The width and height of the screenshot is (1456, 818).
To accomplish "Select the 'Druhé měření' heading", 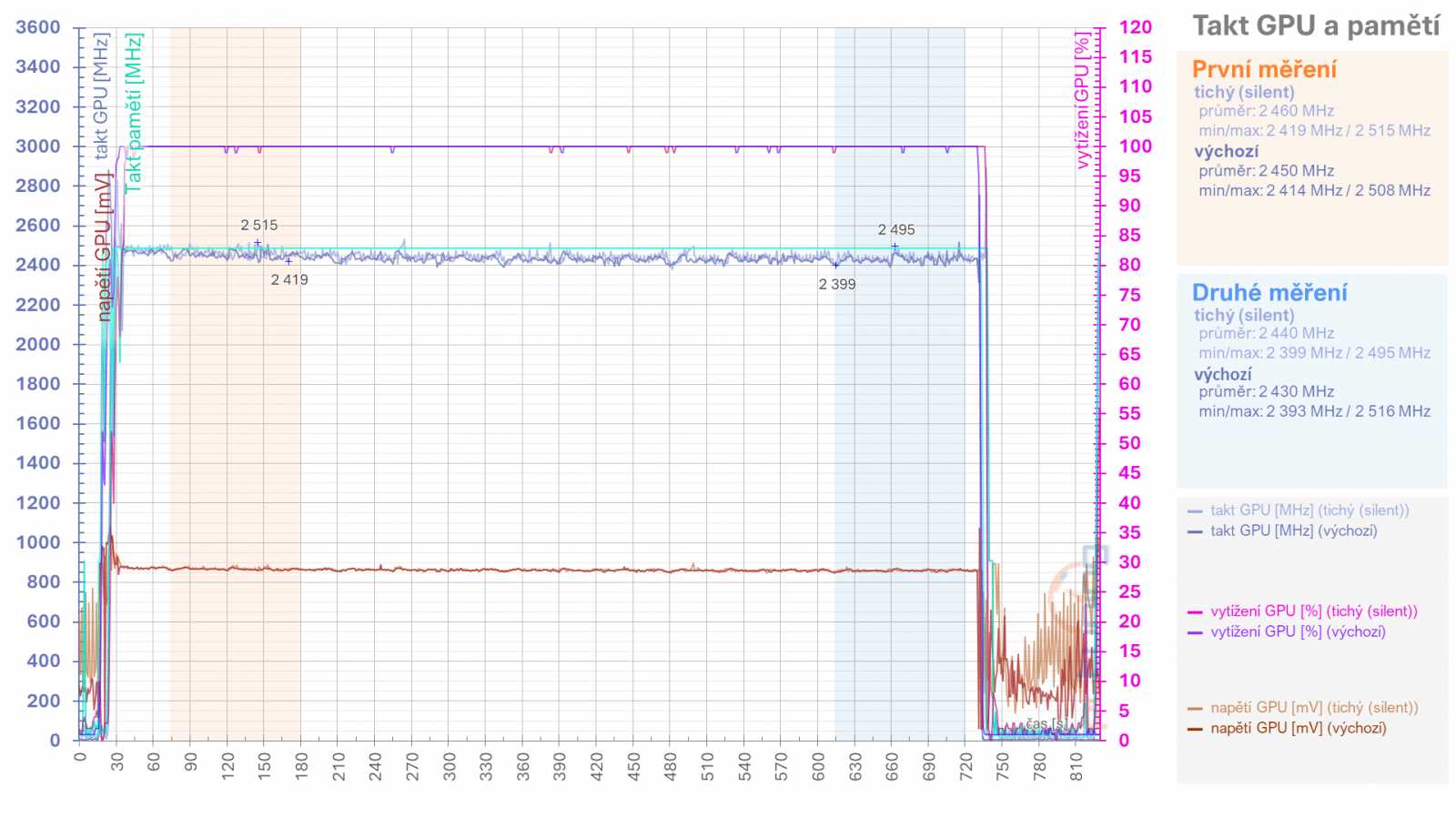I will 1269,292.
